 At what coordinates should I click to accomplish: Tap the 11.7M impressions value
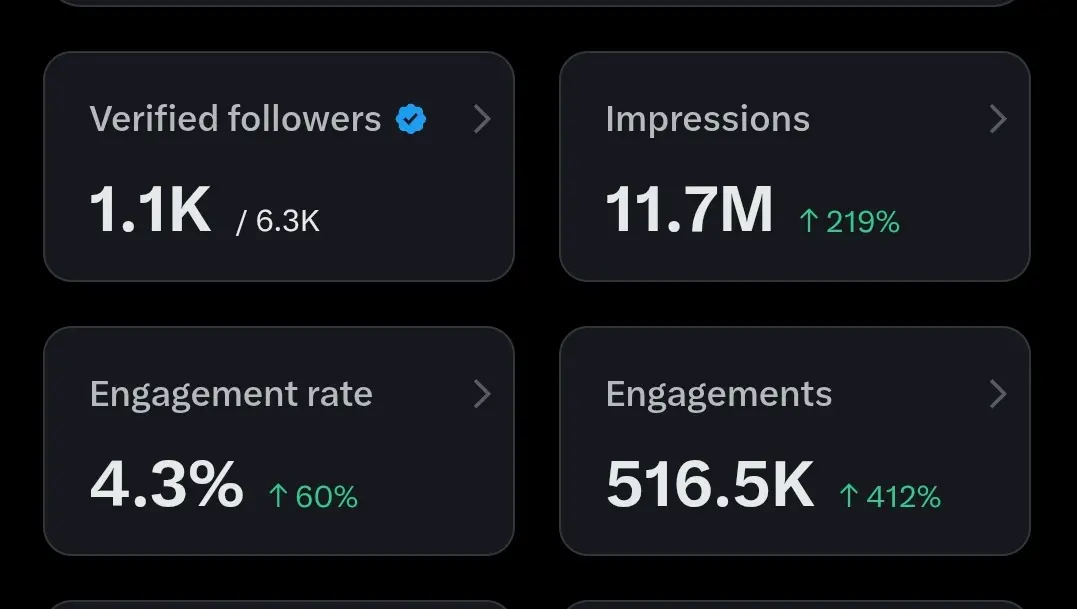tap(689, 211)
